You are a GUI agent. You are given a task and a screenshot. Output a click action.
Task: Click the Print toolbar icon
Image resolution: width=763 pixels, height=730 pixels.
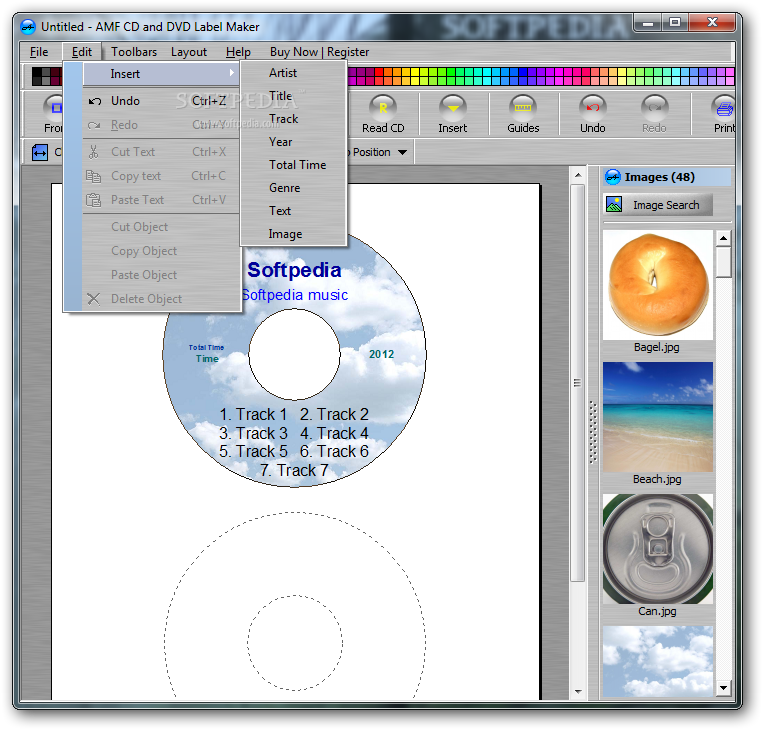(x=724, y=108)
